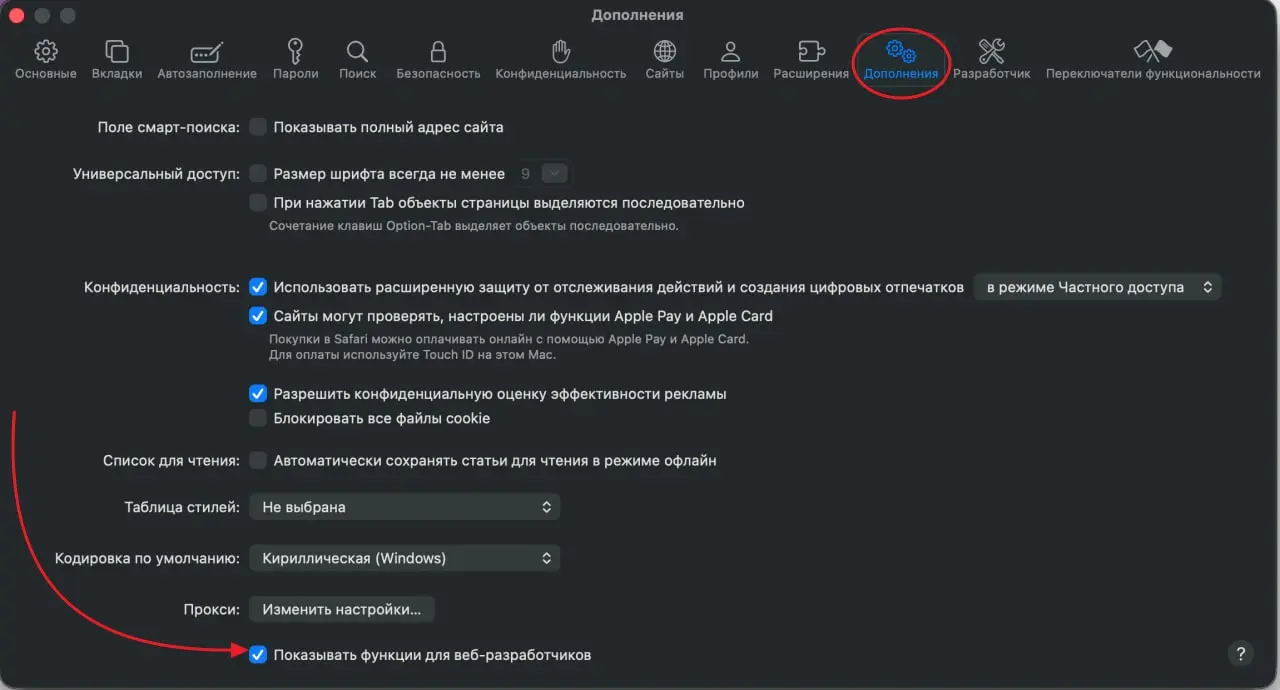This screenshot has width=1280, height=690.
Task: Enable Показывать полный адрес сайта checkbox
Action: pos(259,127)
